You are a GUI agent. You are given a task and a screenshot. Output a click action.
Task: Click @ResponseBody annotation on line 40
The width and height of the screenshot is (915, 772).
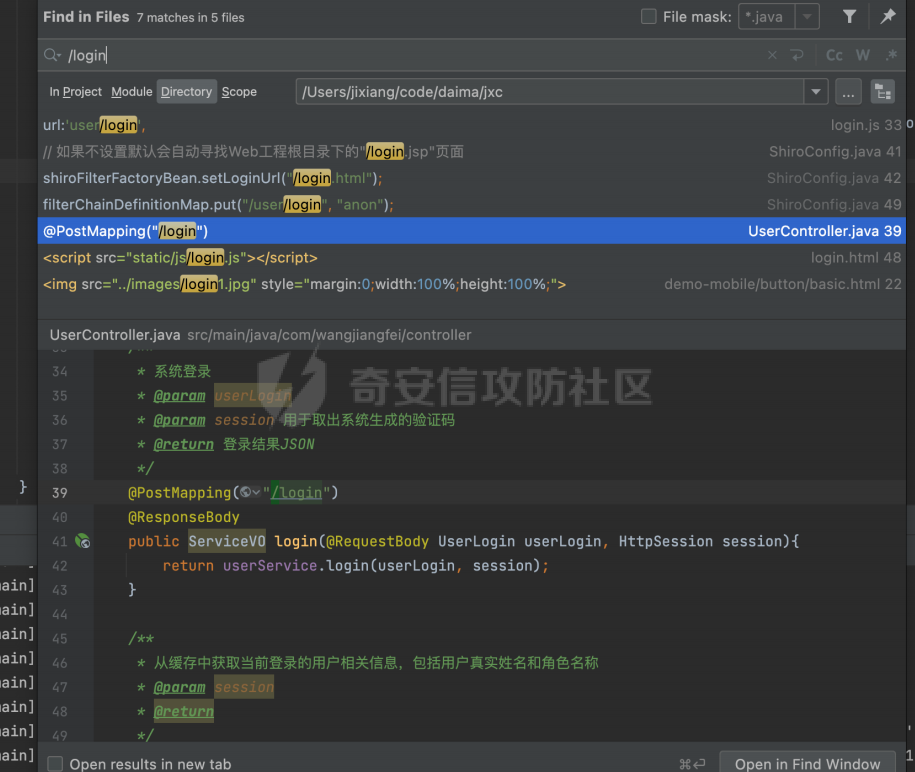click(184, 517)
